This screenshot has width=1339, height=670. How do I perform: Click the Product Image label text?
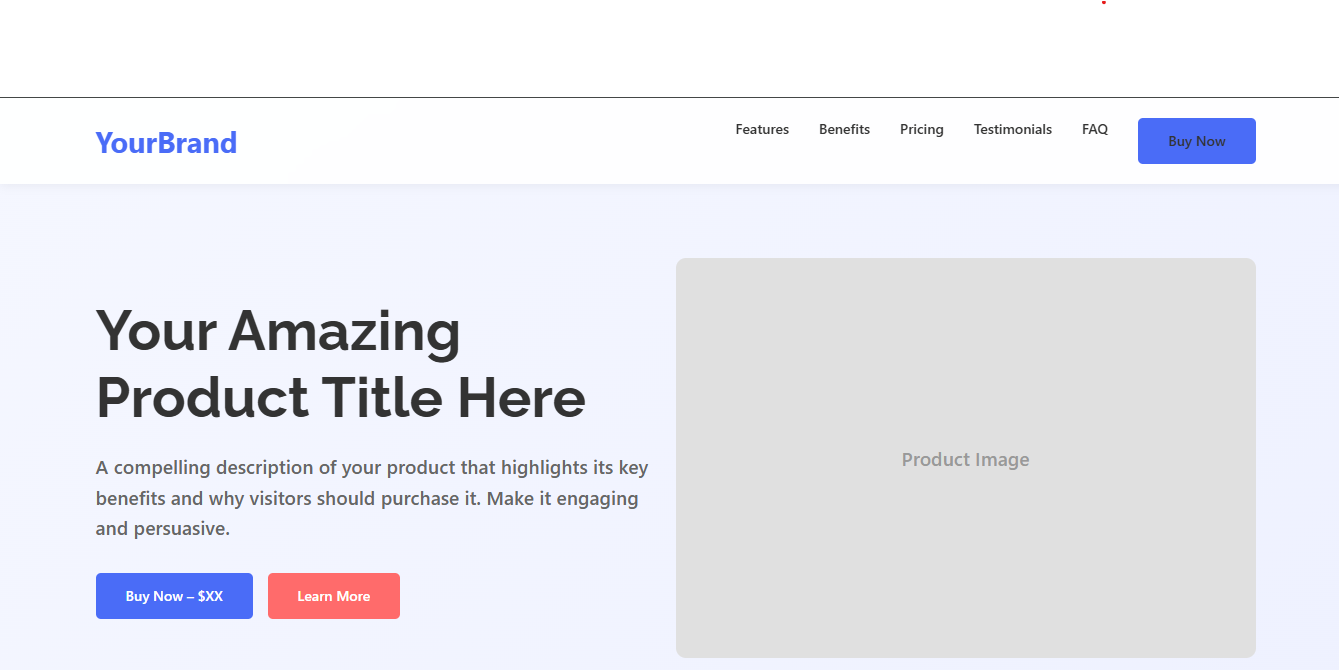965,459
